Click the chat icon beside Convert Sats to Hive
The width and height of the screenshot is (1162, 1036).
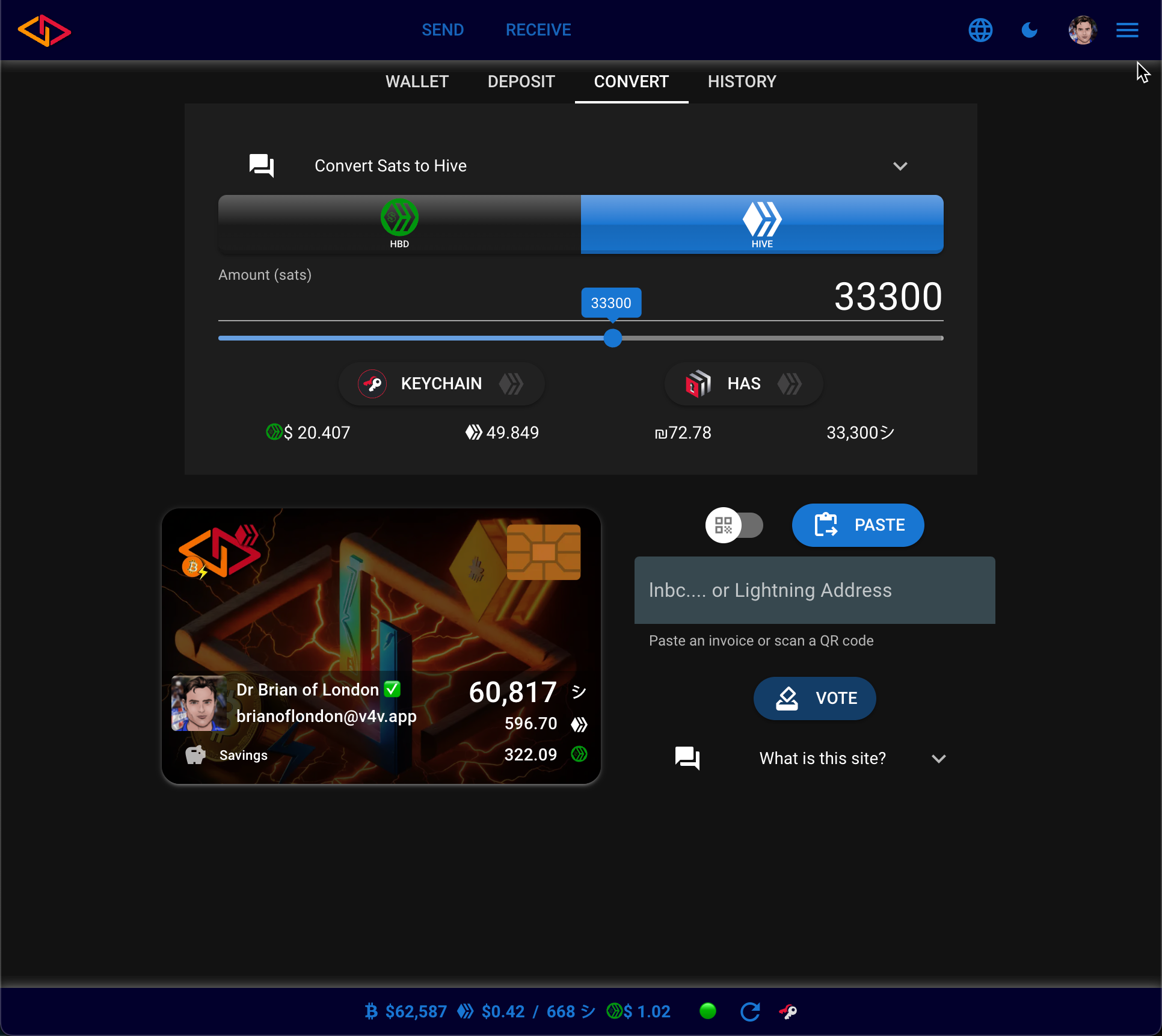[262, 165]
